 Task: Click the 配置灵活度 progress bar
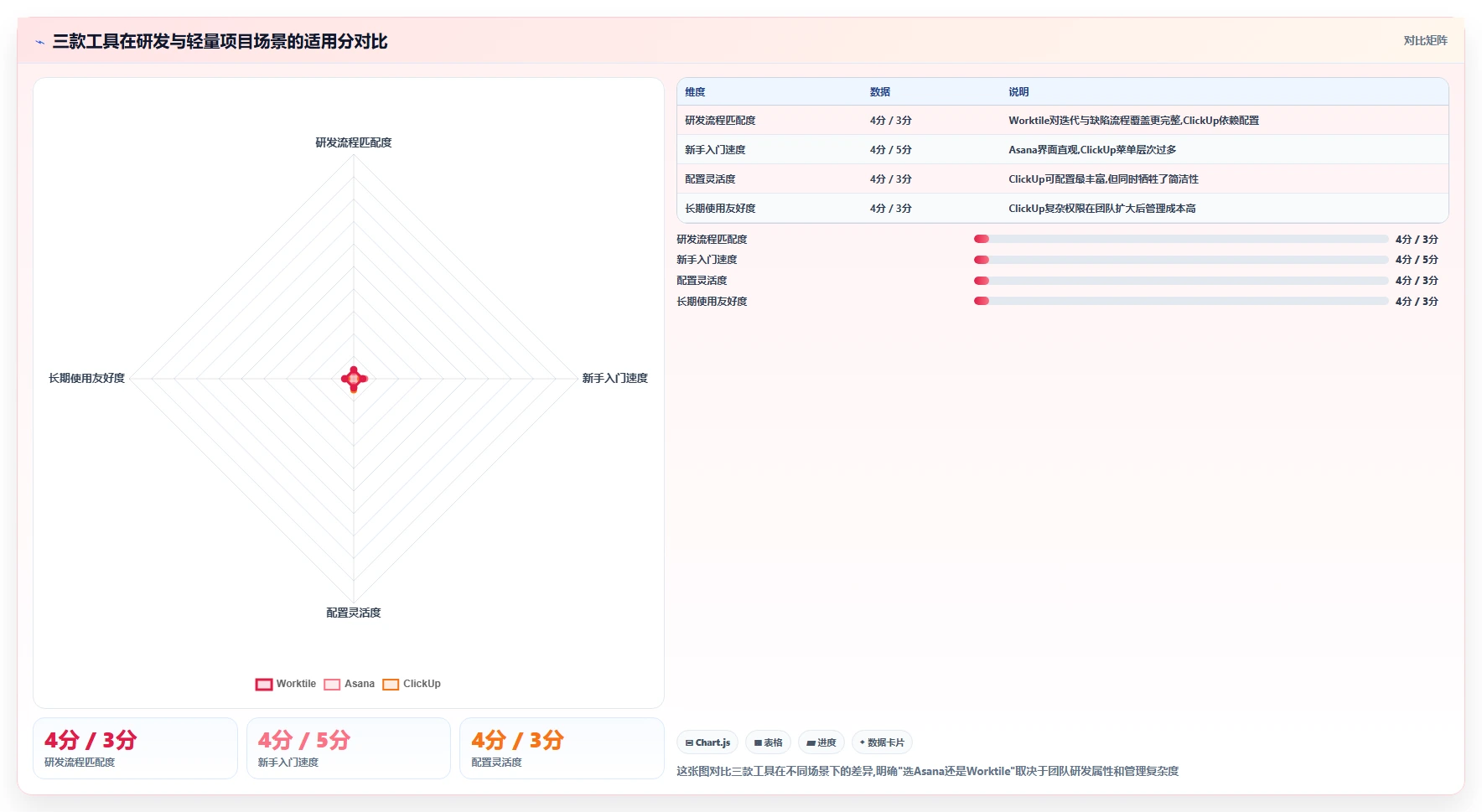pos(1181,281)
